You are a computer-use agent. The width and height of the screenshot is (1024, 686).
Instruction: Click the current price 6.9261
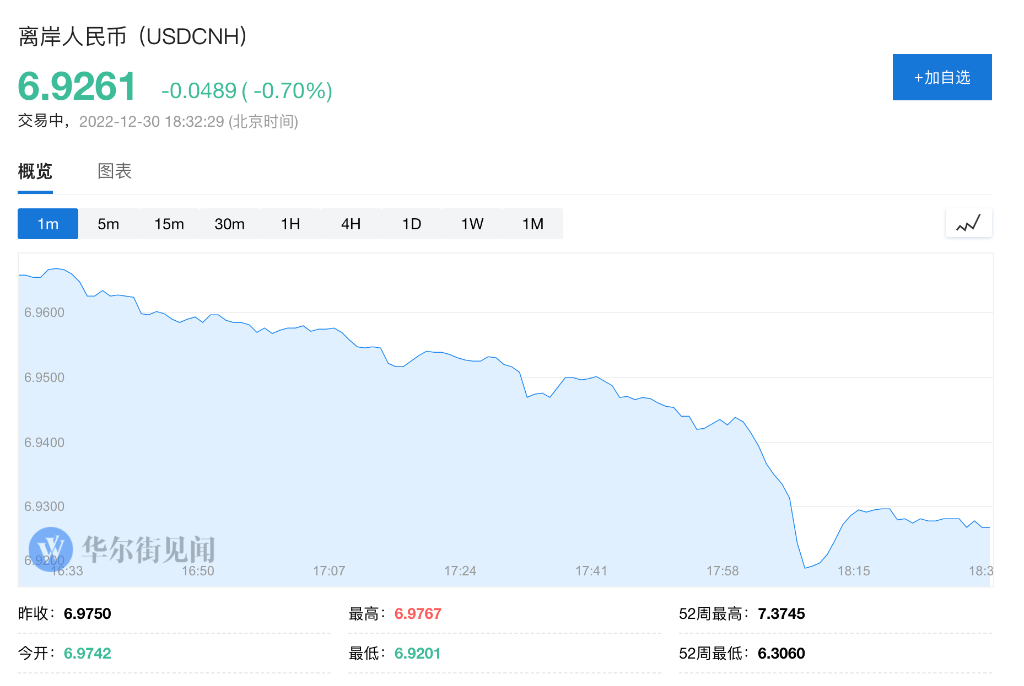tap(77, 87)
